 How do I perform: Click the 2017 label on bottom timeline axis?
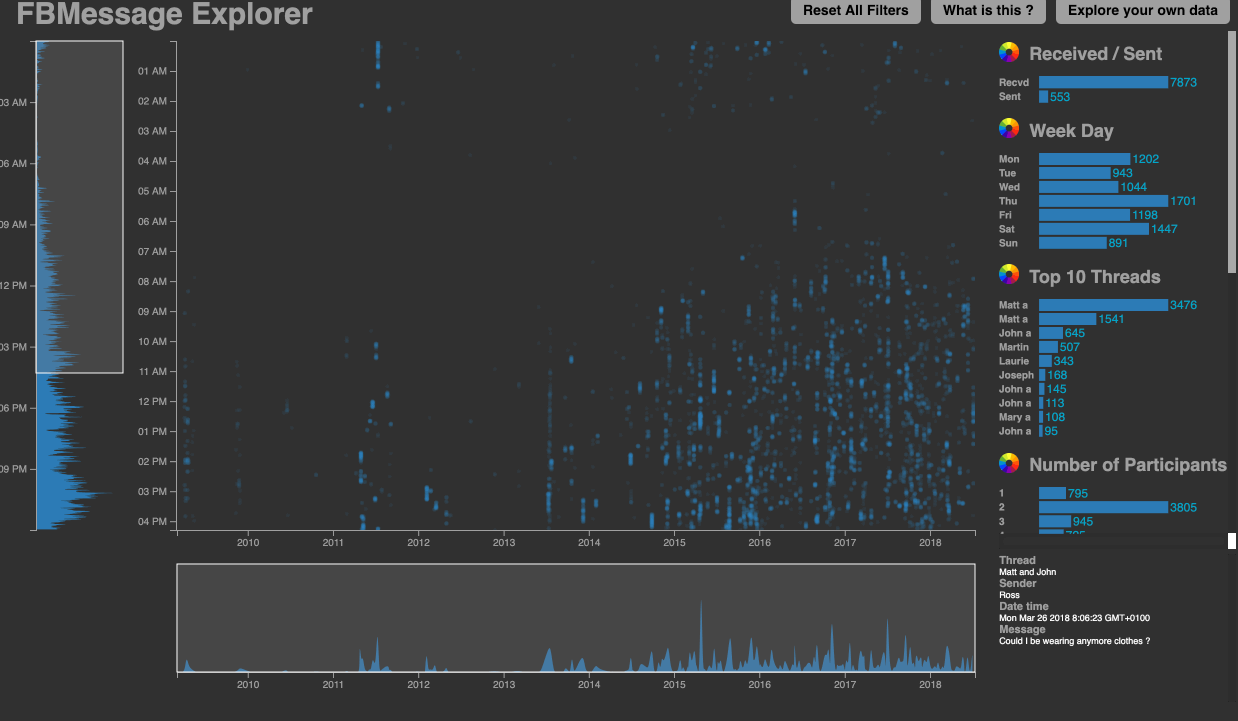tap(845, 685)
